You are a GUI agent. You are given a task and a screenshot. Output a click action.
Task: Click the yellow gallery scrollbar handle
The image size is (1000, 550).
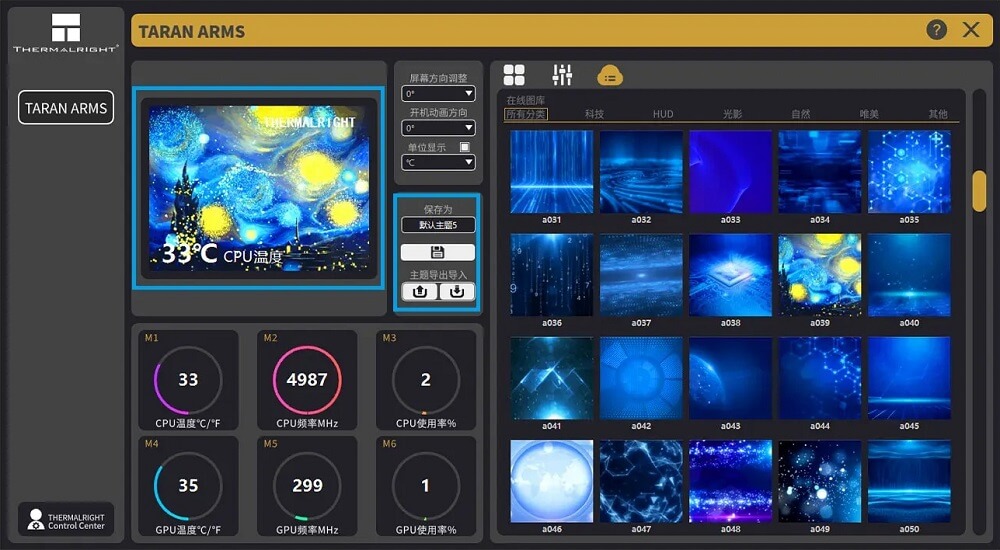click(x=979, y=190)
